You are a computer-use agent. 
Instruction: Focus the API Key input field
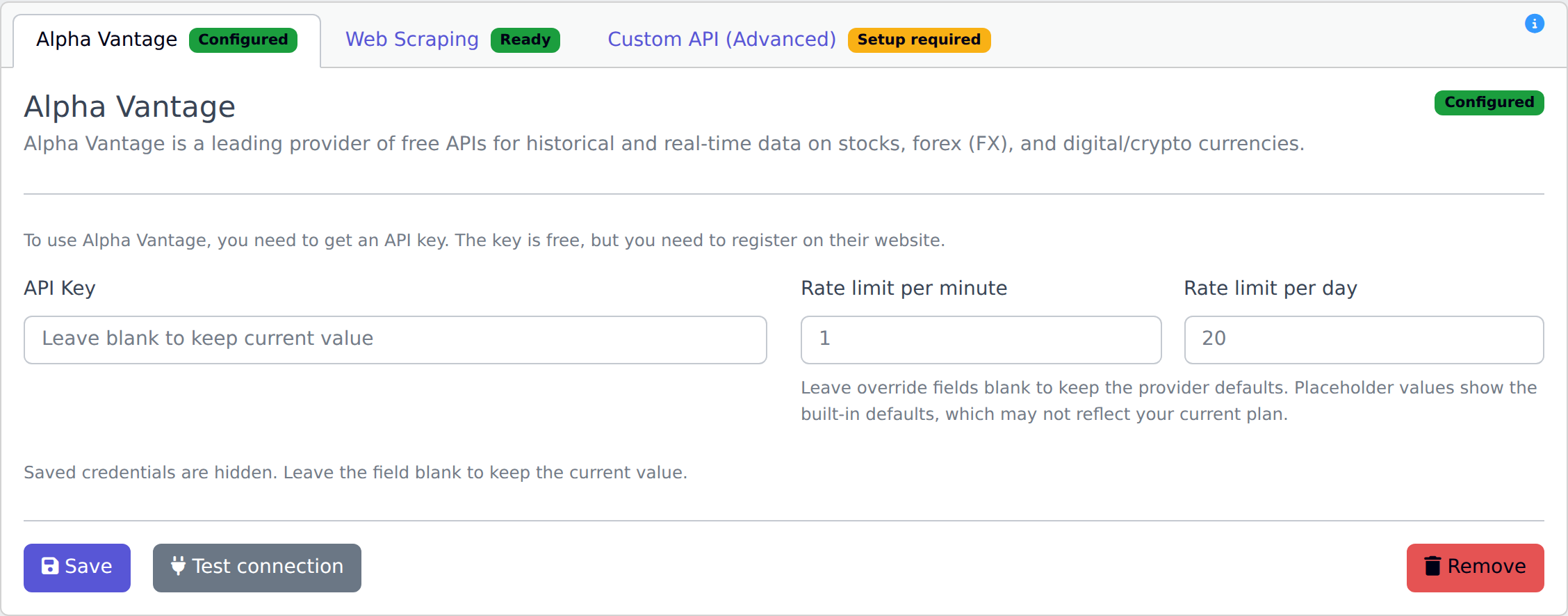pyautogui.click(x=395, y=340)
